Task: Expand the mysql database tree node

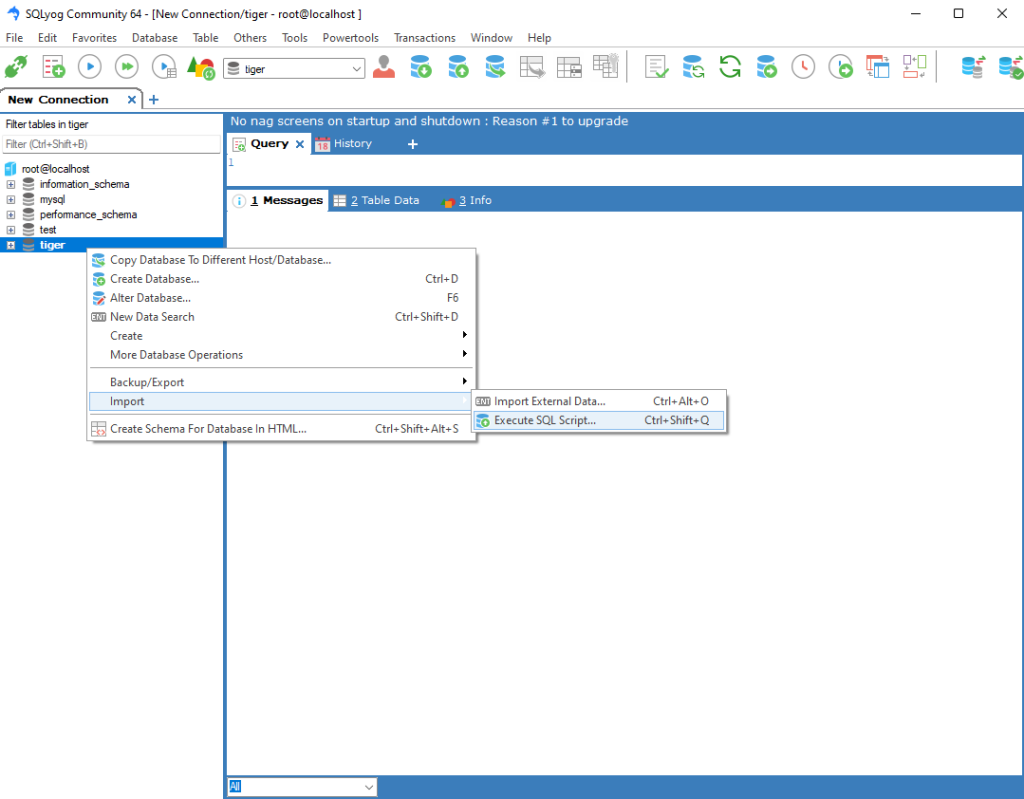Action: [11, 200]
